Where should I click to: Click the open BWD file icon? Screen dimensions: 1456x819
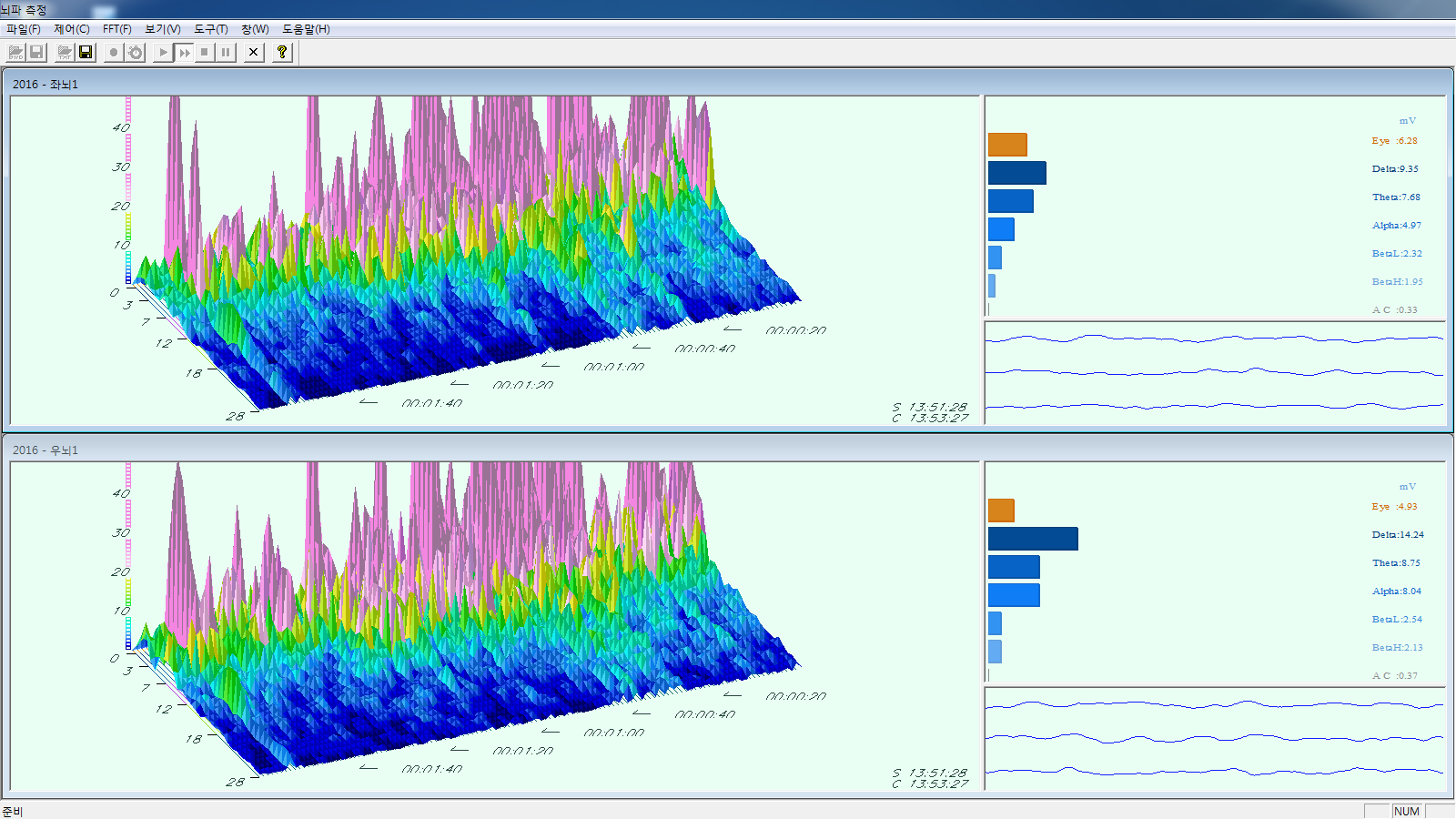click(15, 53)
